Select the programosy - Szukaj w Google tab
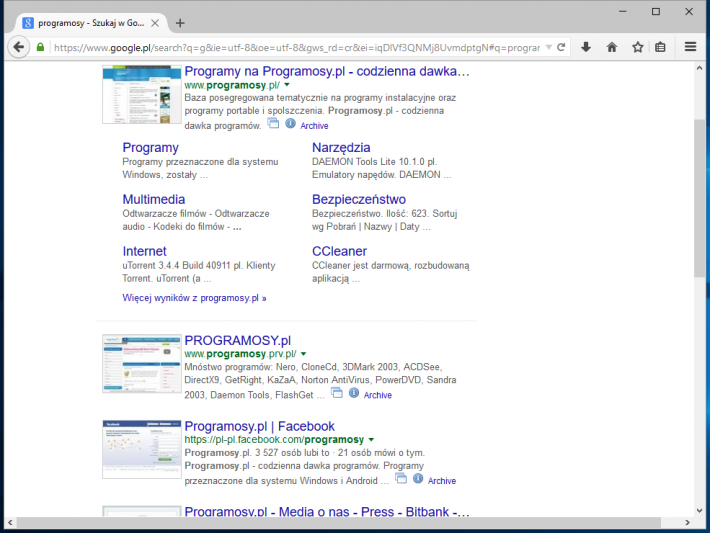Image resolution: width=710 pixels, height=533 pixels. (x=91, y=23)
